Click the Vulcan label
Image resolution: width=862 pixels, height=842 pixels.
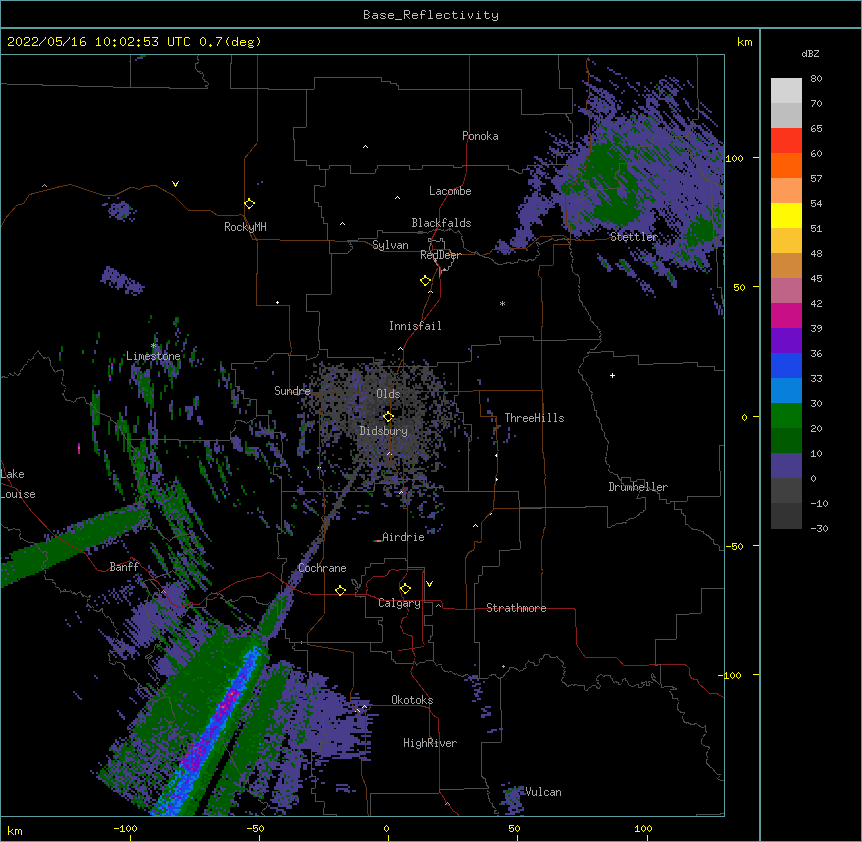543,792
